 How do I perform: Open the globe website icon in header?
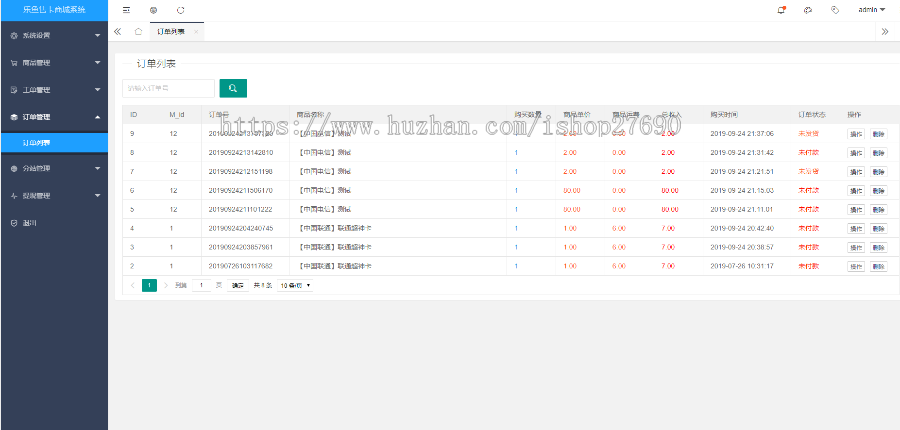click(x=154, y=9)
